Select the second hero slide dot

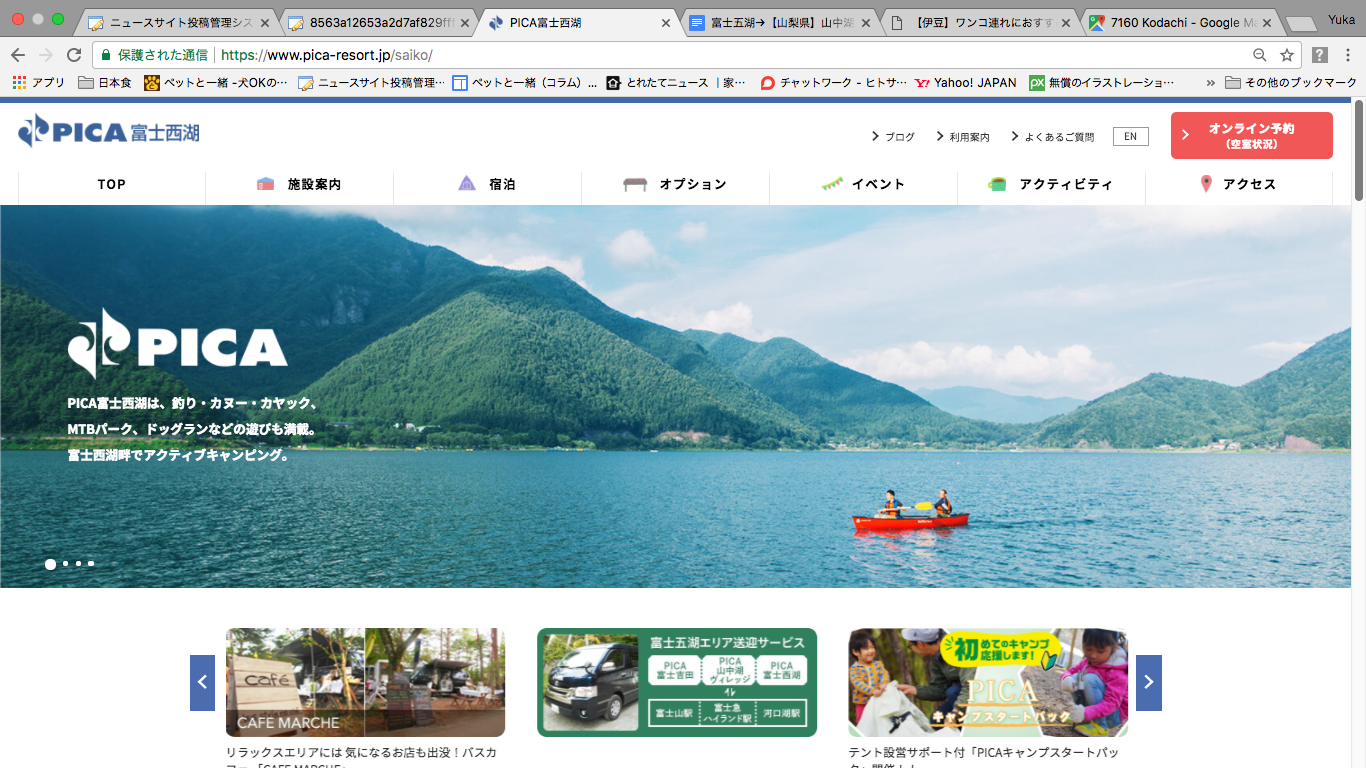coord(65,564)
